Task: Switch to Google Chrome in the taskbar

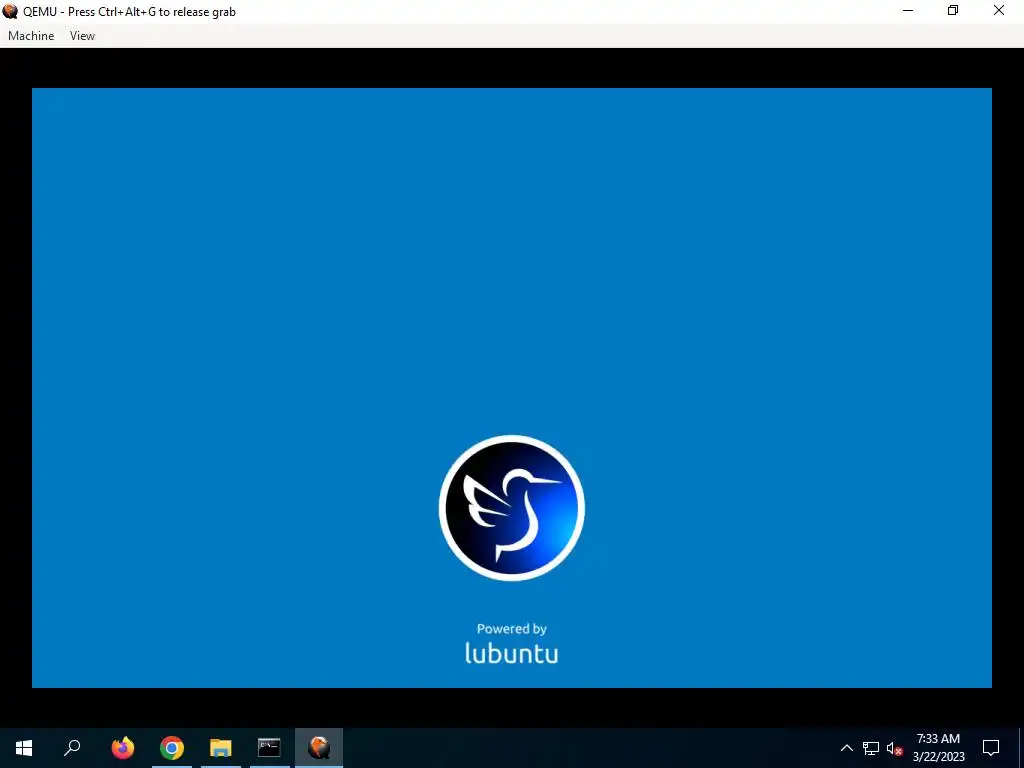Action: click(x=172, y=748)
